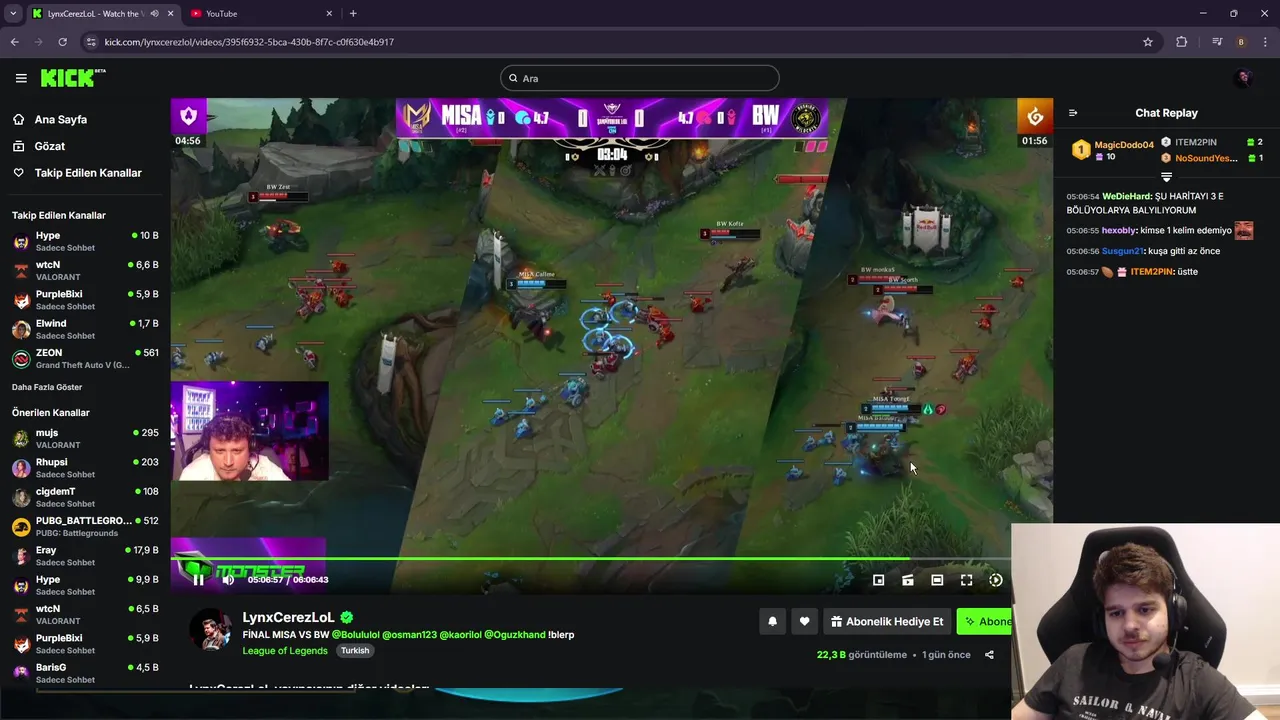Open Chrome media controls icon
Viewport: 1280px width, 720px height.
(1217, 42)
